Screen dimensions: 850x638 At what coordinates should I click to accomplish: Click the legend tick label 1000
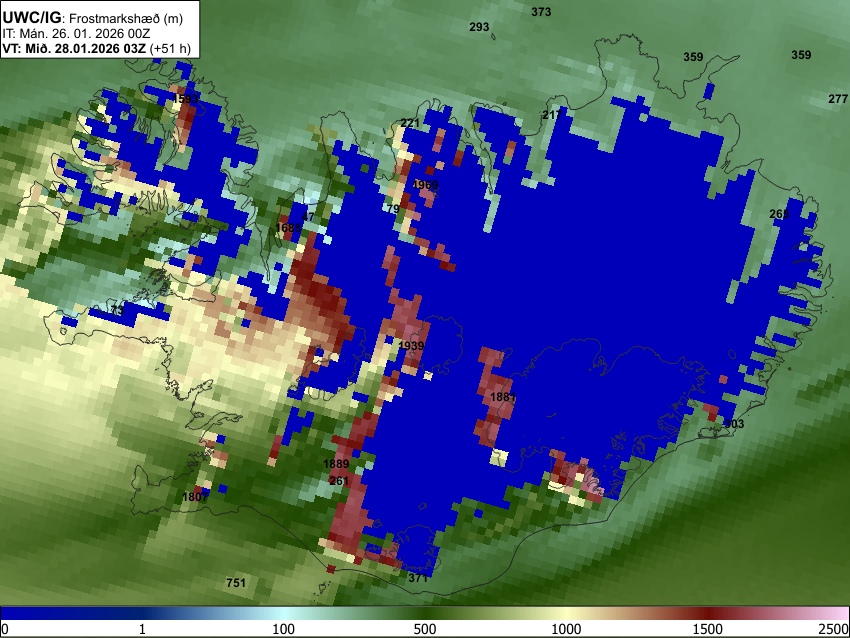[x=566, y=629]
